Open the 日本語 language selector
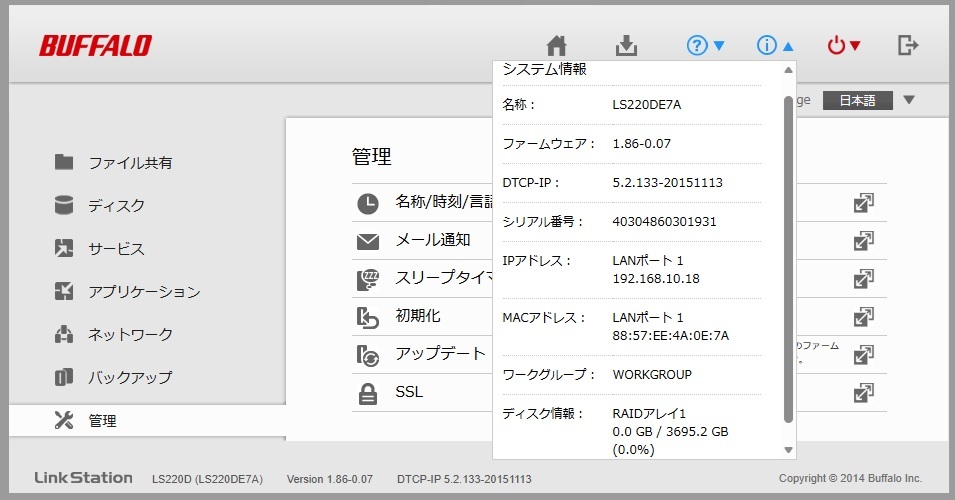The image size is (955, 500). pyautogui.click(x=868, y=100)
